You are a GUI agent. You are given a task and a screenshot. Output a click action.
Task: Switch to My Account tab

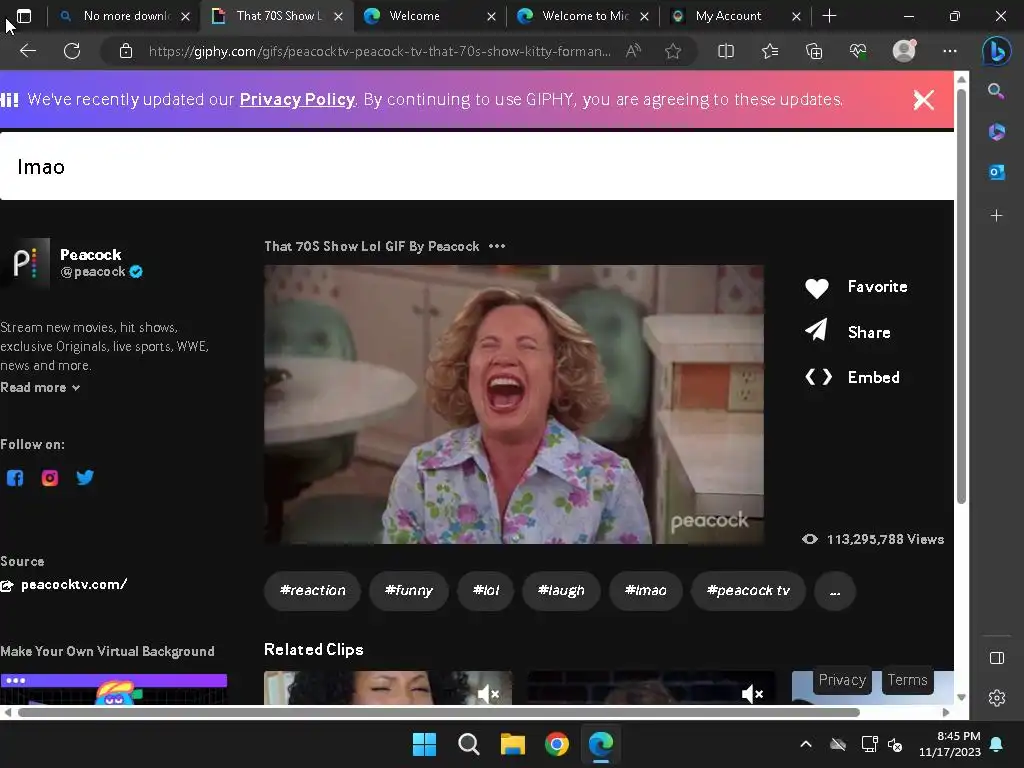pos(735,16)
